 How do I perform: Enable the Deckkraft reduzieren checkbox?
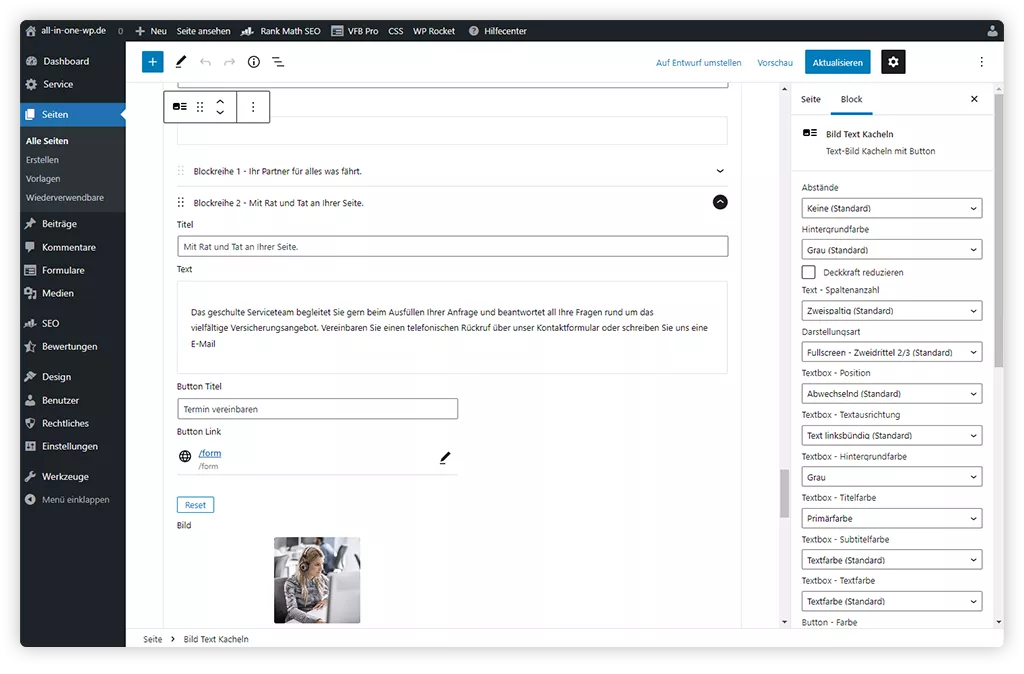click(808, 272)
